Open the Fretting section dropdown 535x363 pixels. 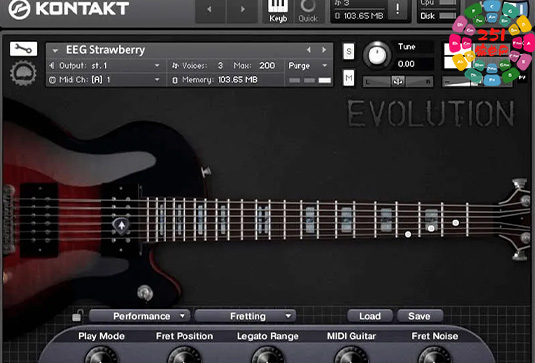tap(245, 316)
